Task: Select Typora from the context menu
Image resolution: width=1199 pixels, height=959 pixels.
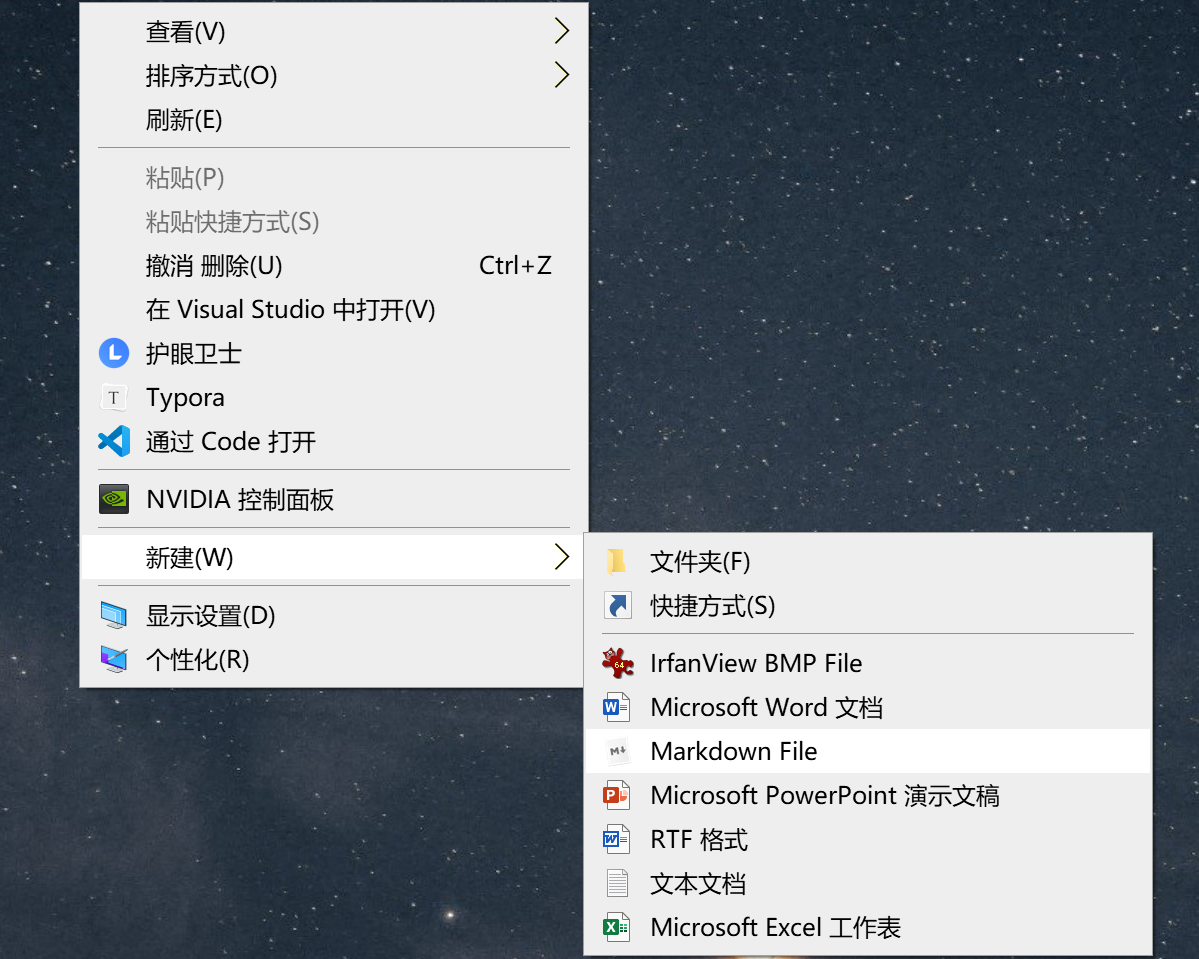Action: point(334,398)
